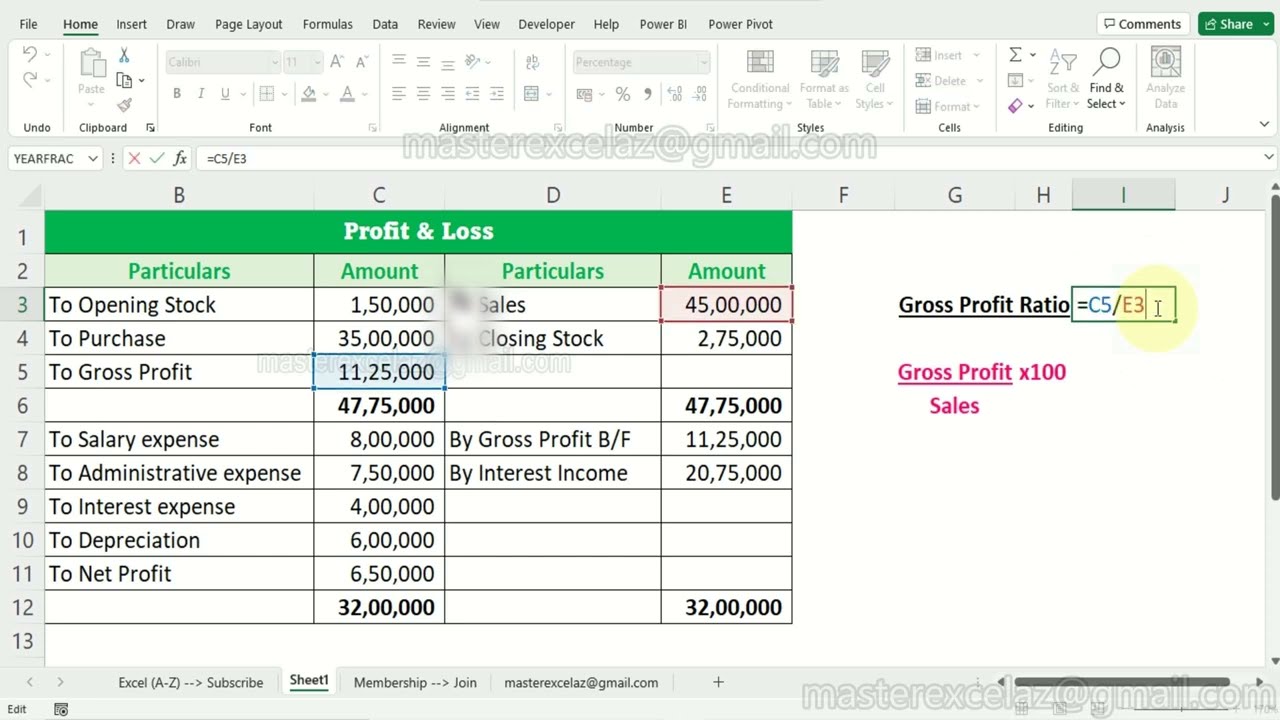Viewport: 1280px width, 720px height.
Task: Add a new sheet with plus button
Action: point(718,682)
